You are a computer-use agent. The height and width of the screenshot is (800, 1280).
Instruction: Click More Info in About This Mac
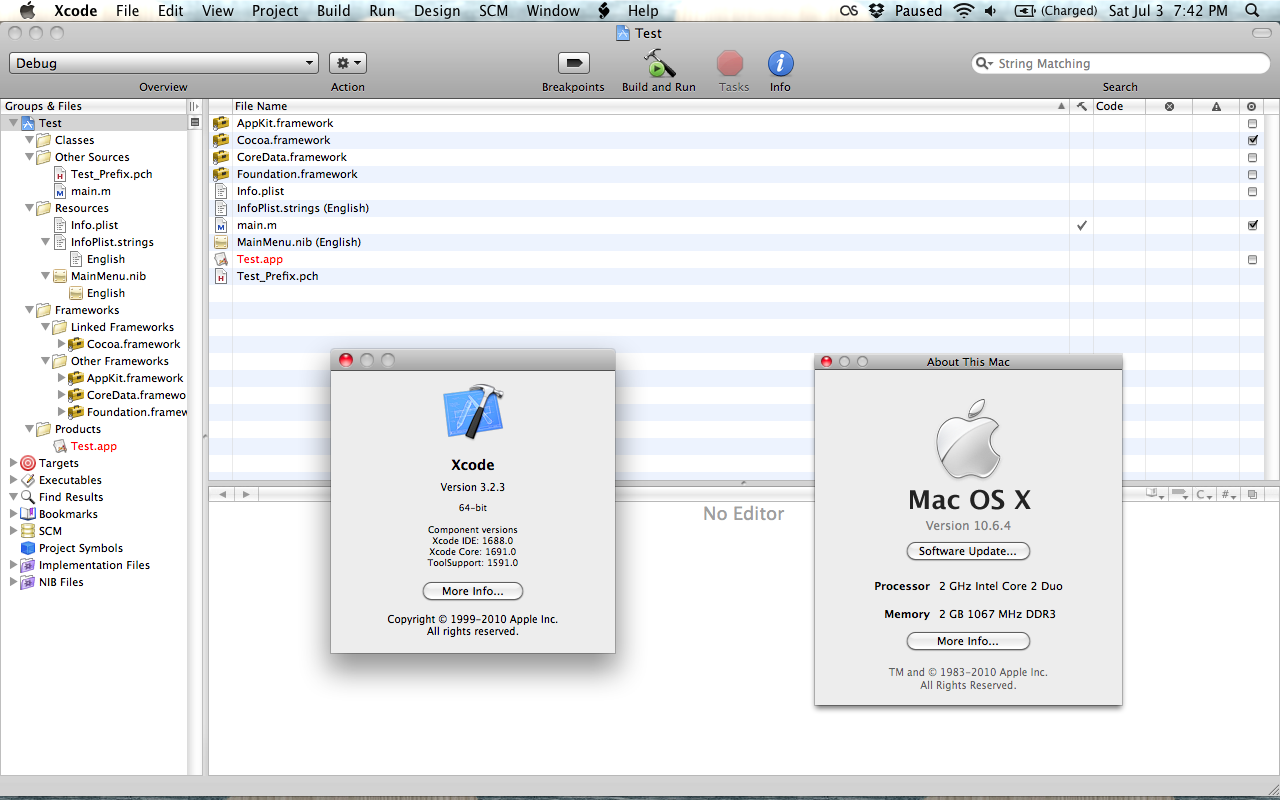tap(968, 641)
